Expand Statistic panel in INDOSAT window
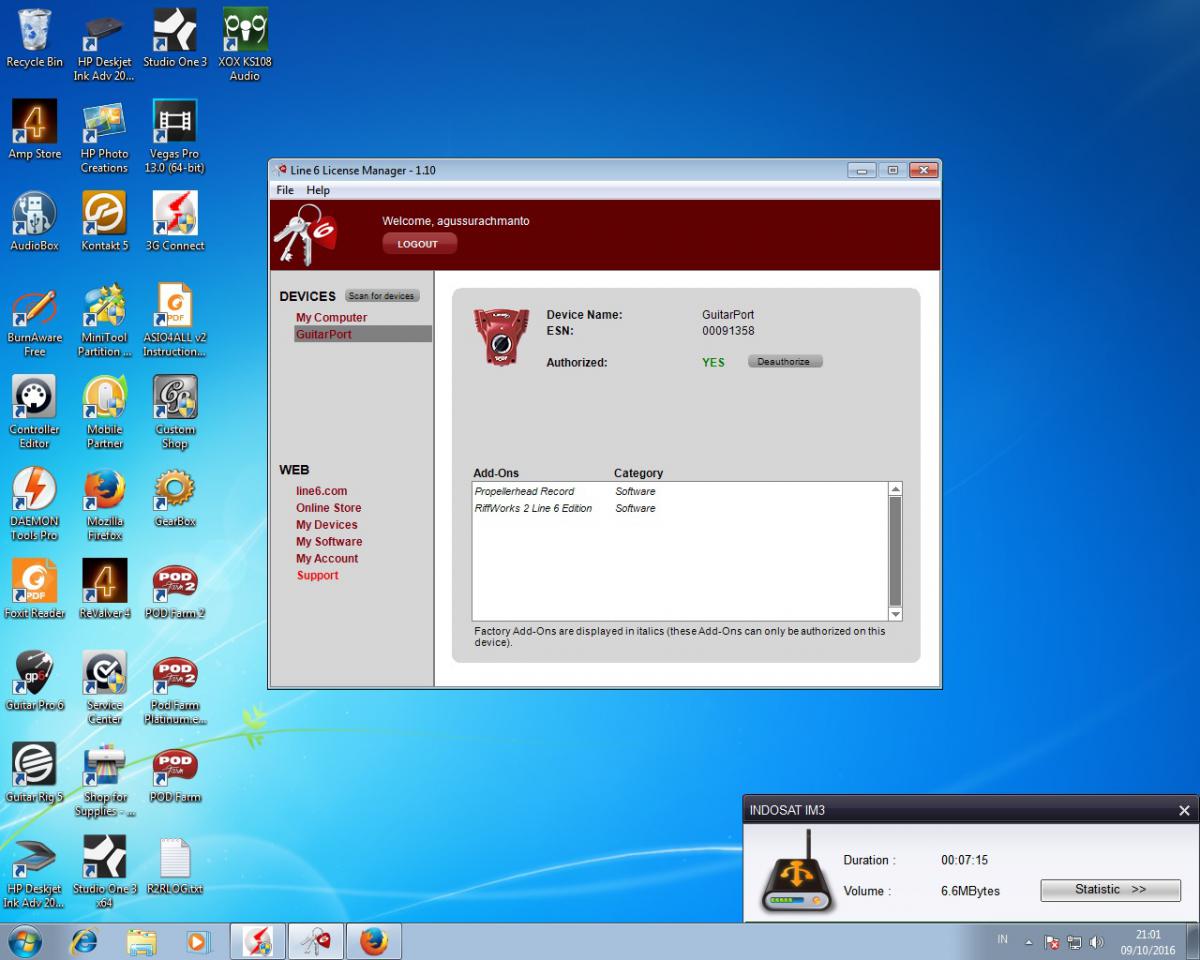 (1110, 890)
